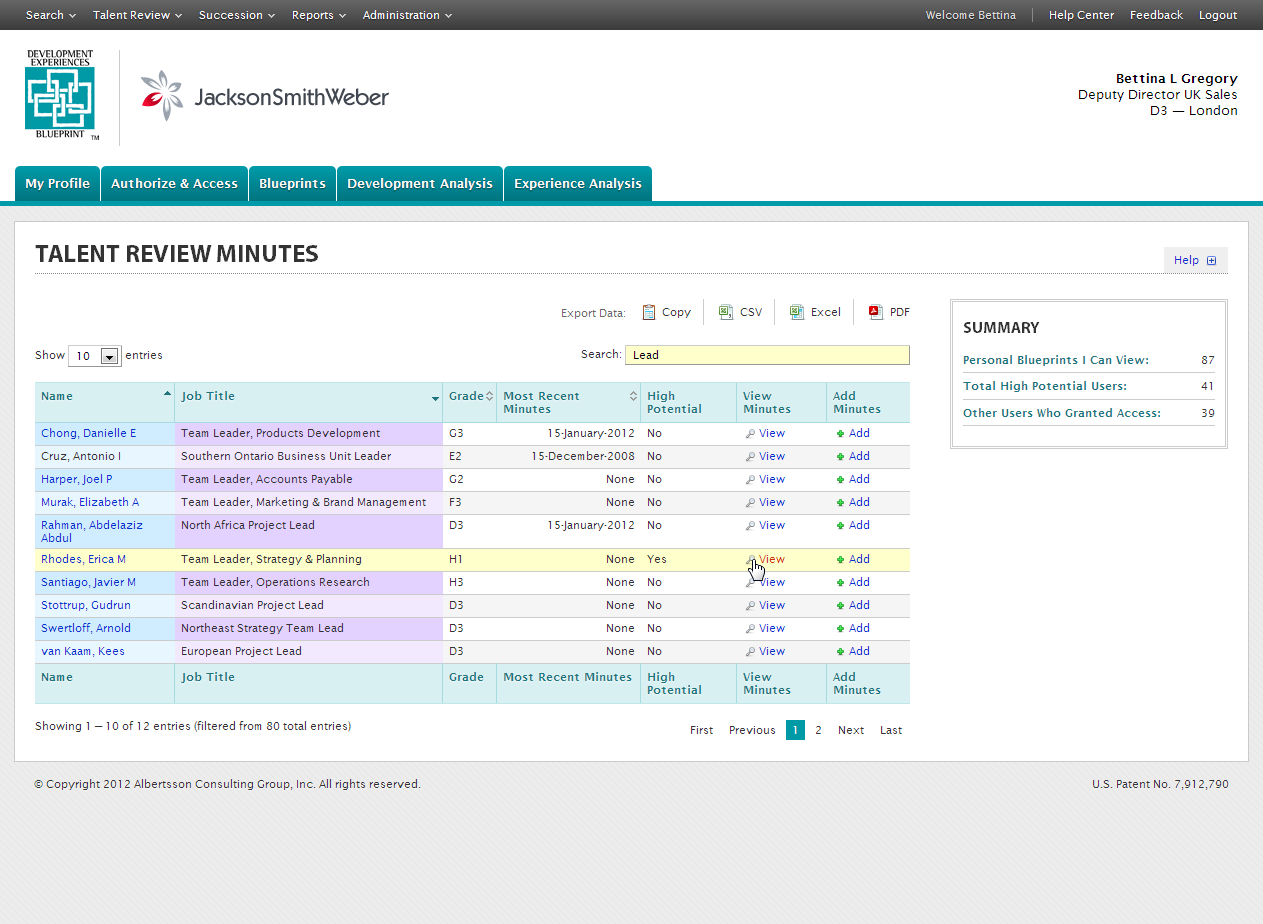Click the Search field containing Lead
This screenshot has width=1263, height=924.
pyautogui.click(x=767, y=355)
